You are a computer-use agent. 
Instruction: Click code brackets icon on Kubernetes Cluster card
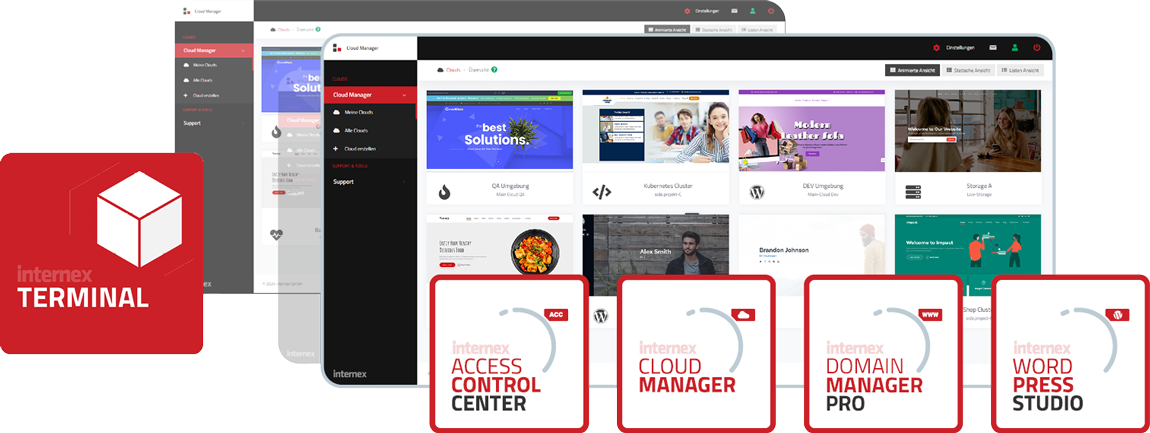click(601, 192)
